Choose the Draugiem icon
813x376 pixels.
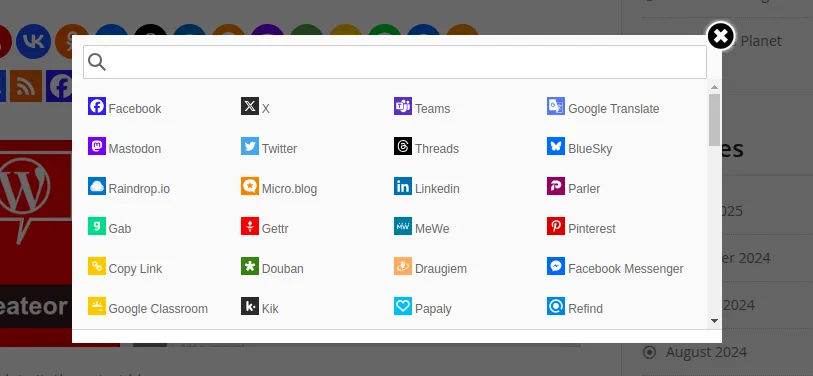click(403, 266)
